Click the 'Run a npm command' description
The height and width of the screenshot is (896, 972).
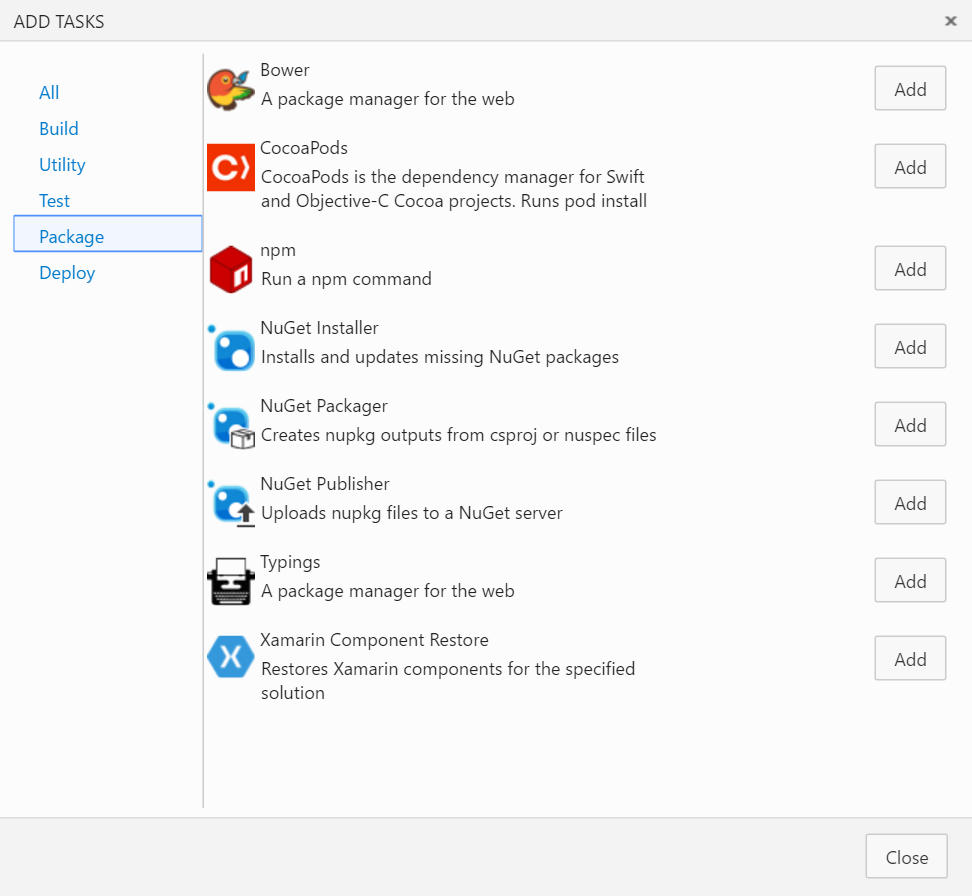click(x=346, y=279)
